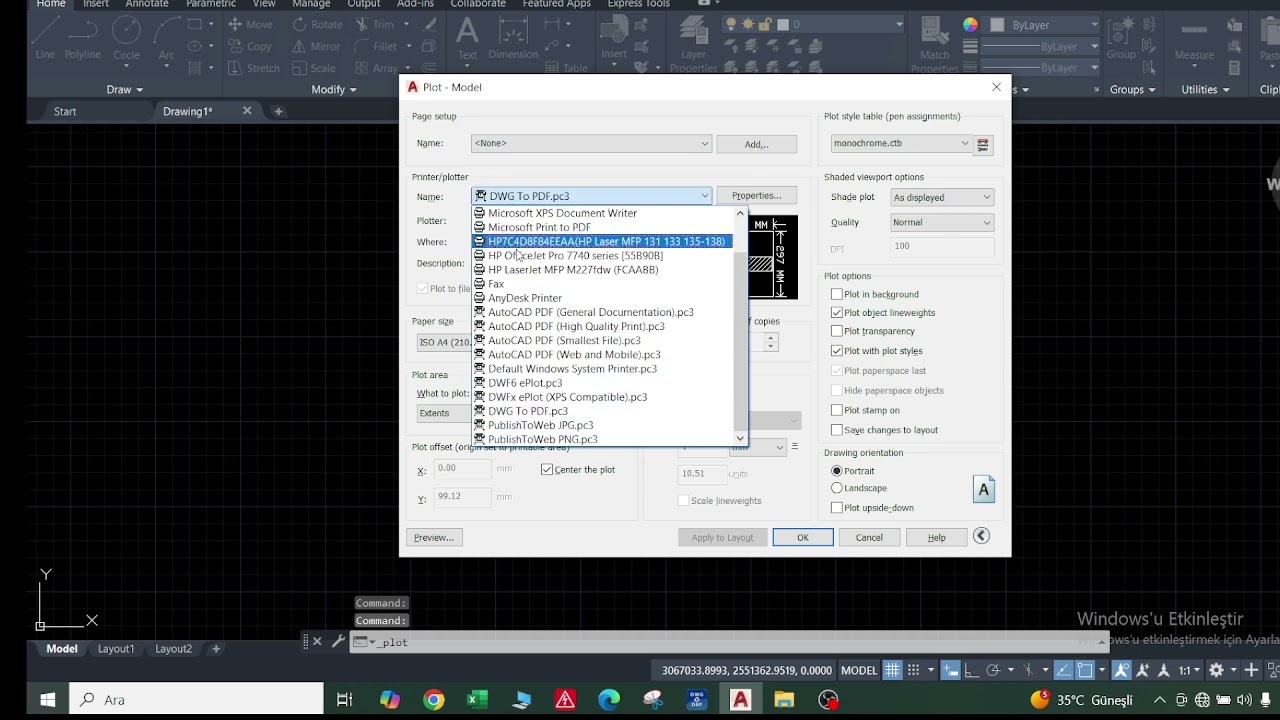Open the Quality dropdown

click(942, 223)
